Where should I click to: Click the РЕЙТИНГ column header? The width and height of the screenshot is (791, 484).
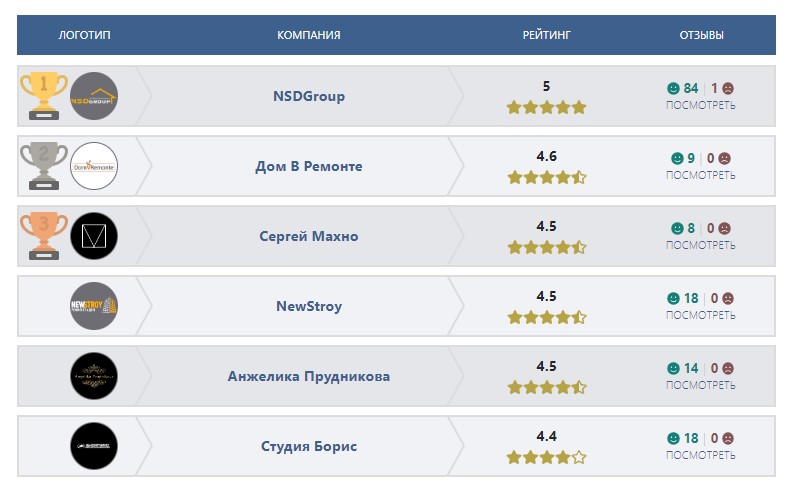(x=546, y=35)
